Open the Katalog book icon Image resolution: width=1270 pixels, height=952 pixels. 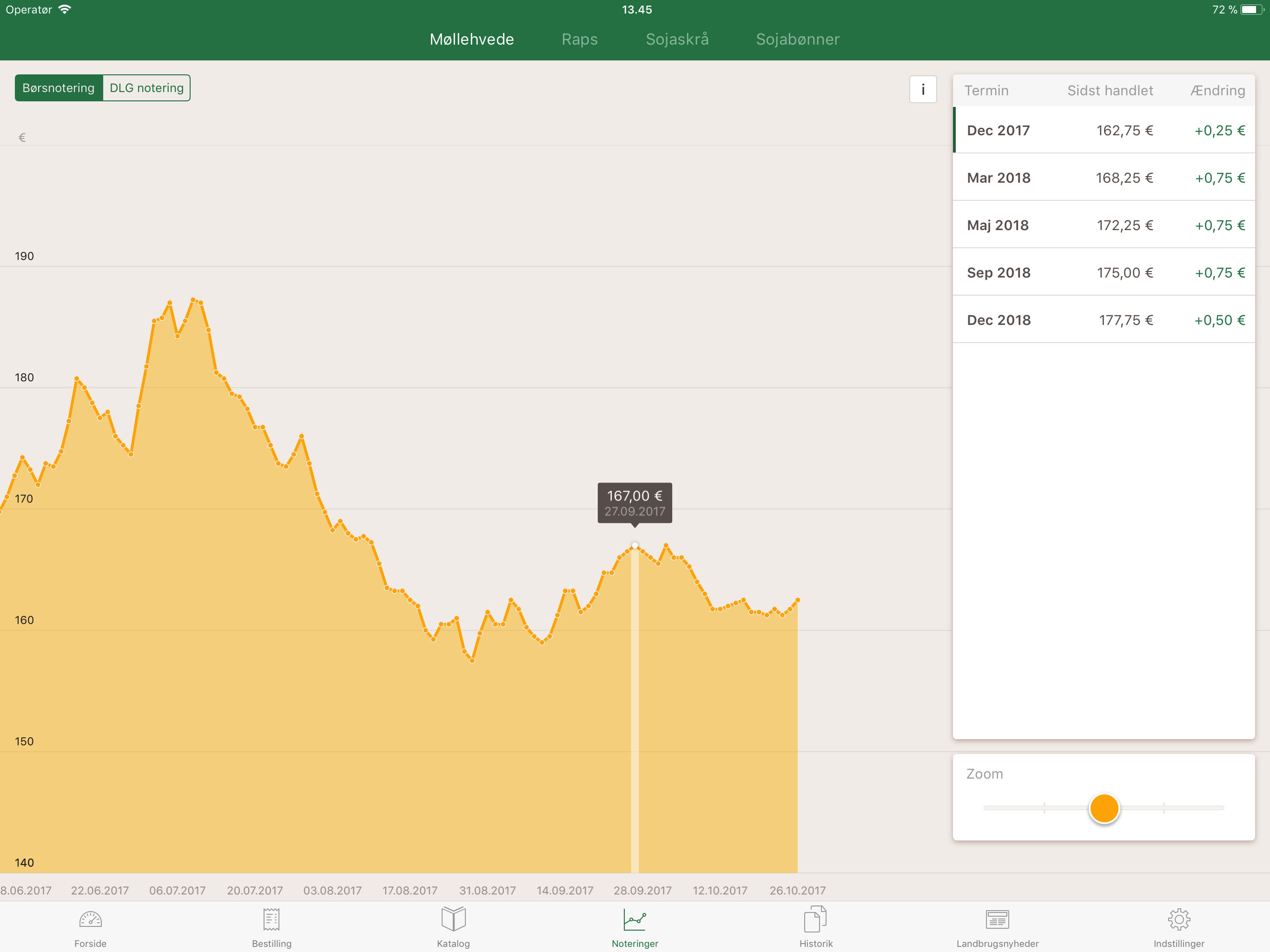[453, 920]
